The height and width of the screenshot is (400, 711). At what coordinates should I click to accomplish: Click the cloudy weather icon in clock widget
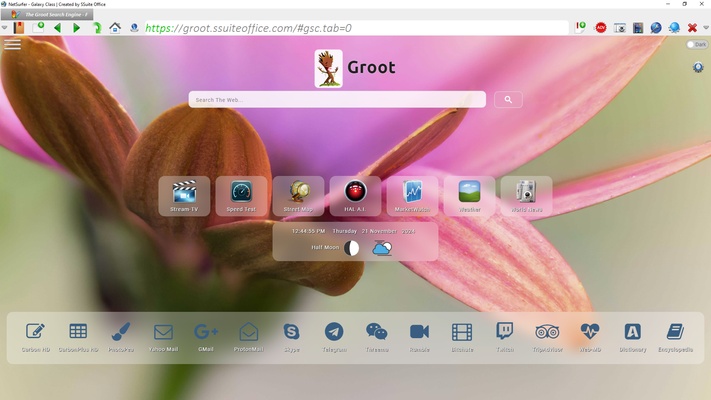(382, 248)
